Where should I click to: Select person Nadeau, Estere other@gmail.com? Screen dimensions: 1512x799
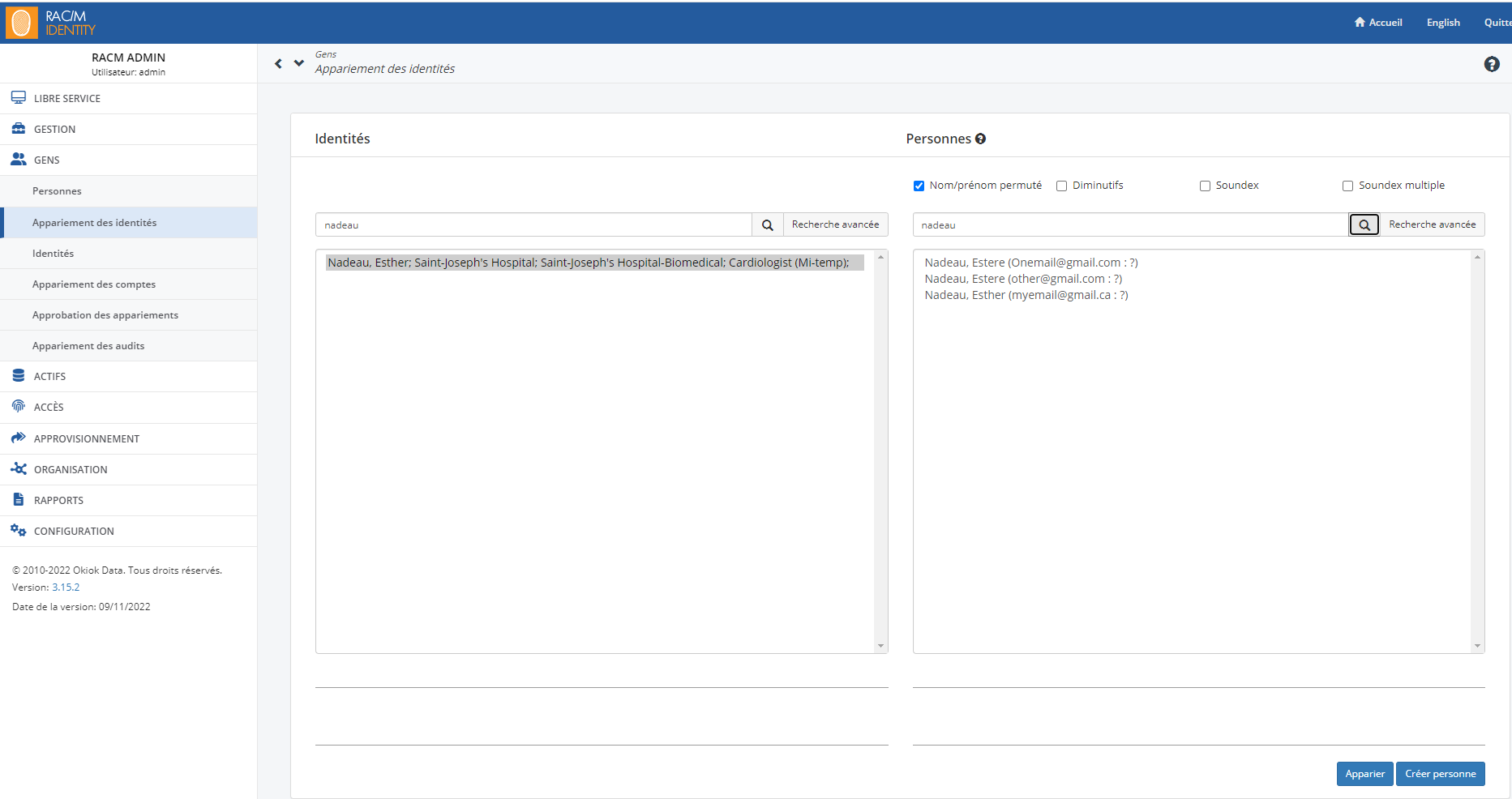(1023, 279)
